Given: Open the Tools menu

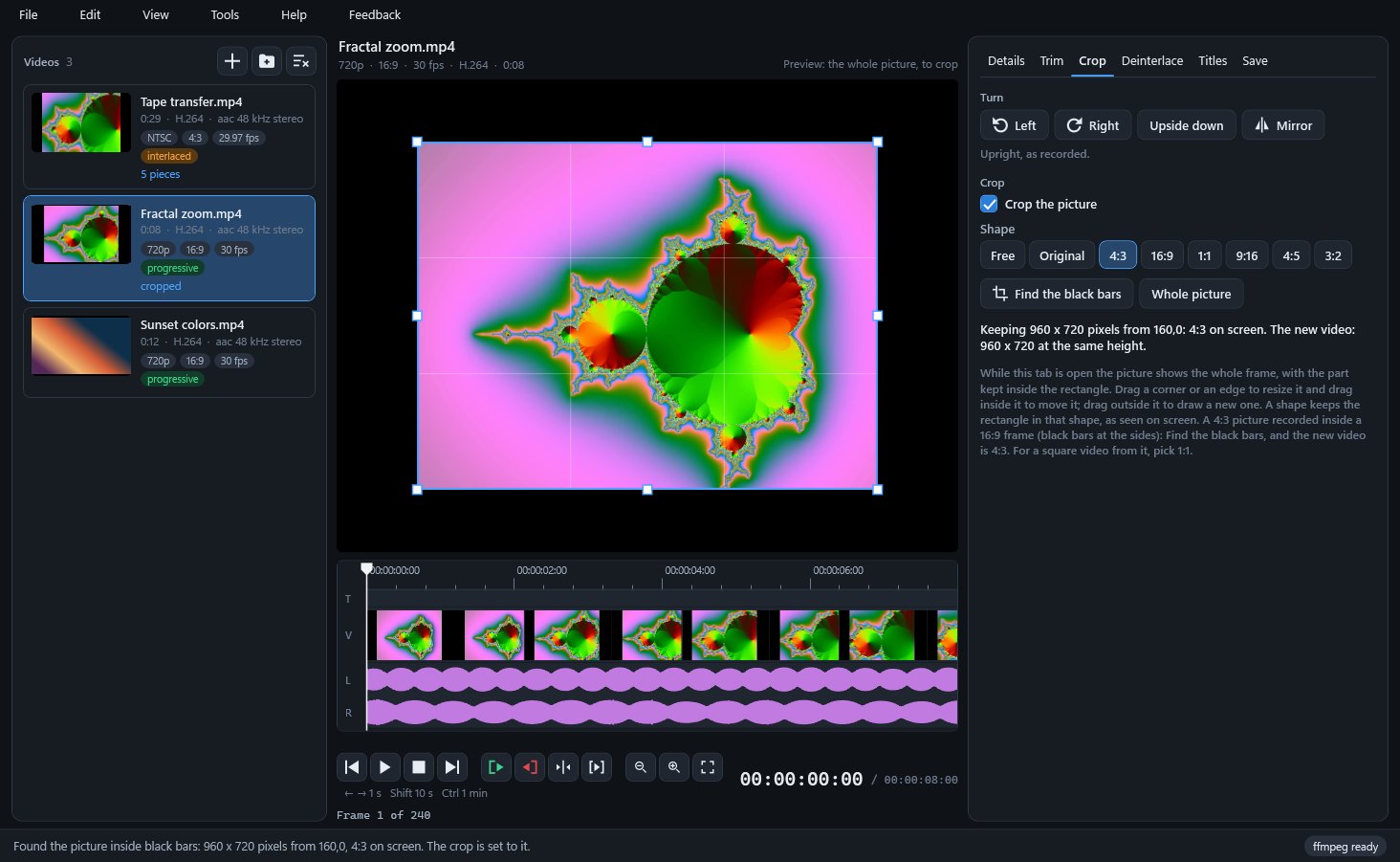Looking at the screenshot, I should 225,14.
